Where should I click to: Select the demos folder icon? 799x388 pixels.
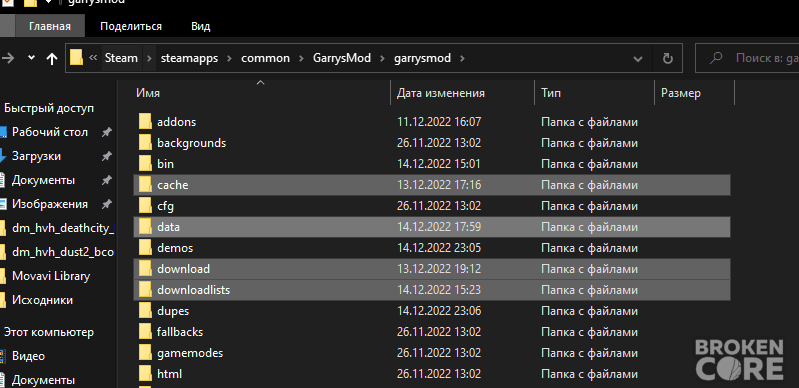tap(146, 248)
